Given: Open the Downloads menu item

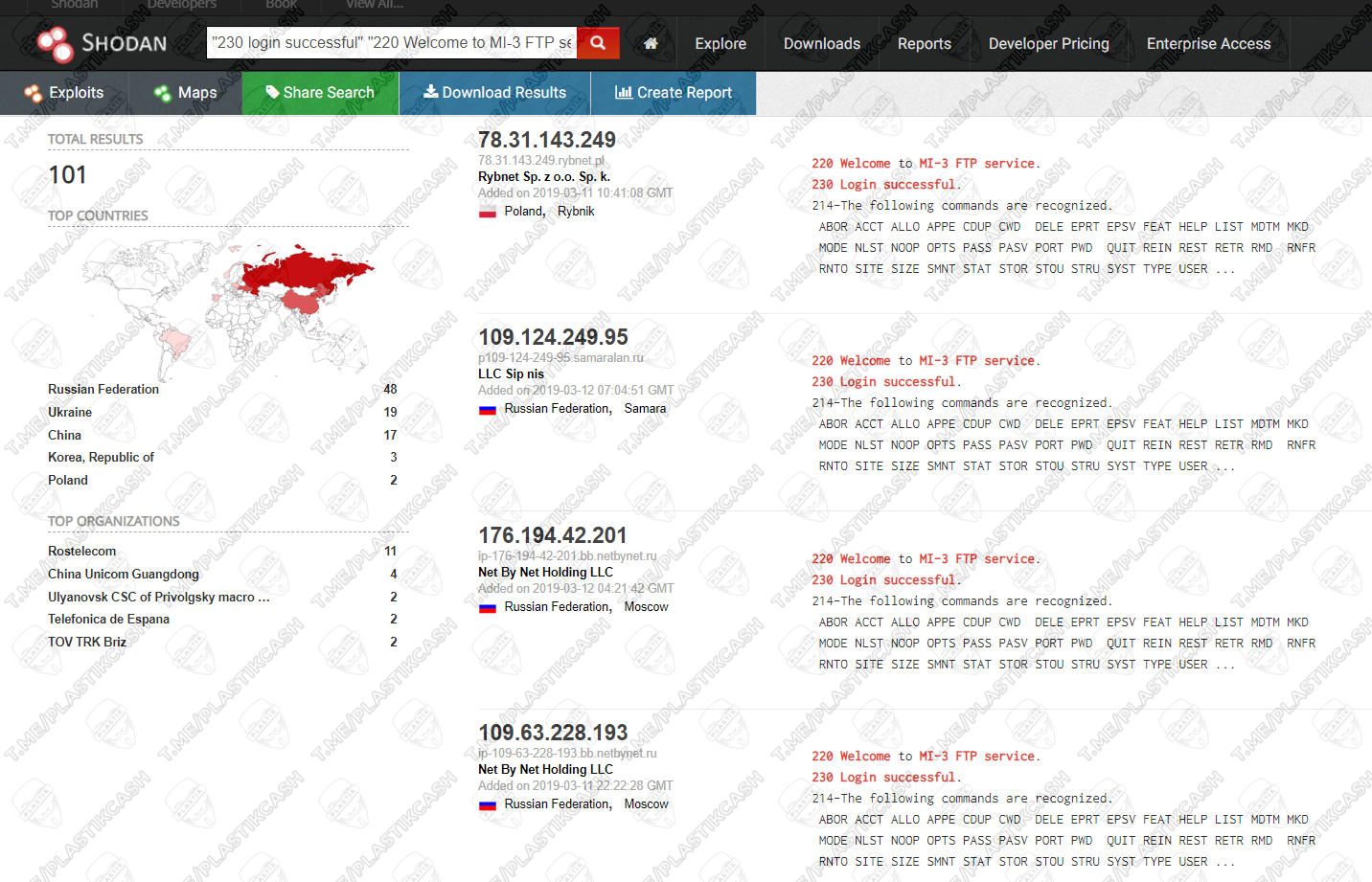Looking at the screenshot, I should 821,44.
